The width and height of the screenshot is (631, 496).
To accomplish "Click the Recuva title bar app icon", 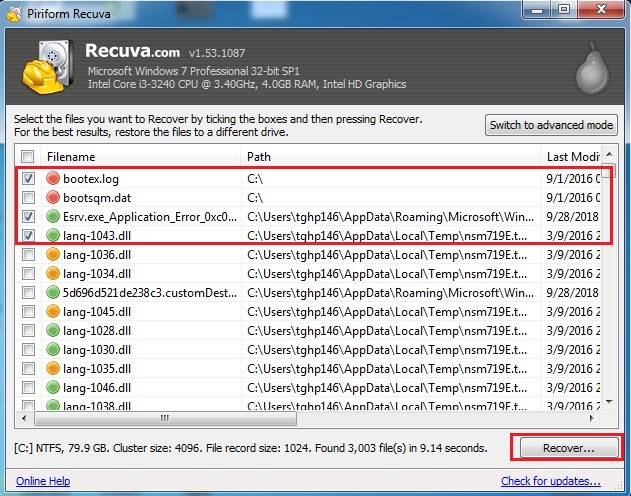I will pyautogui.click(x=14, y=14).
